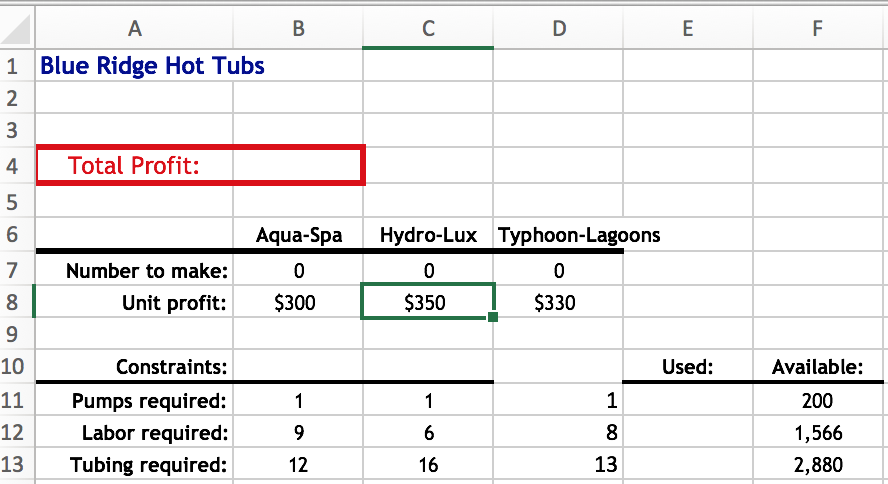888x484 pixels.
Task: Select row 13 header
Action: (17, 465)
